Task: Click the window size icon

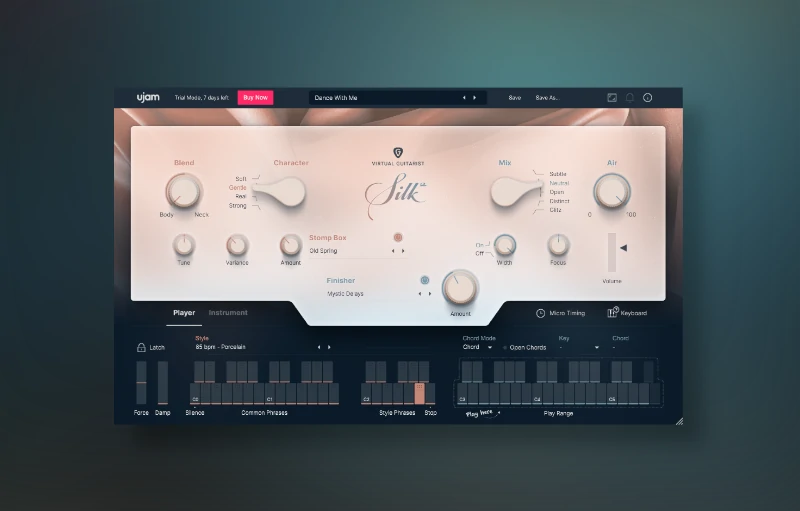Action: click(612, 97)
